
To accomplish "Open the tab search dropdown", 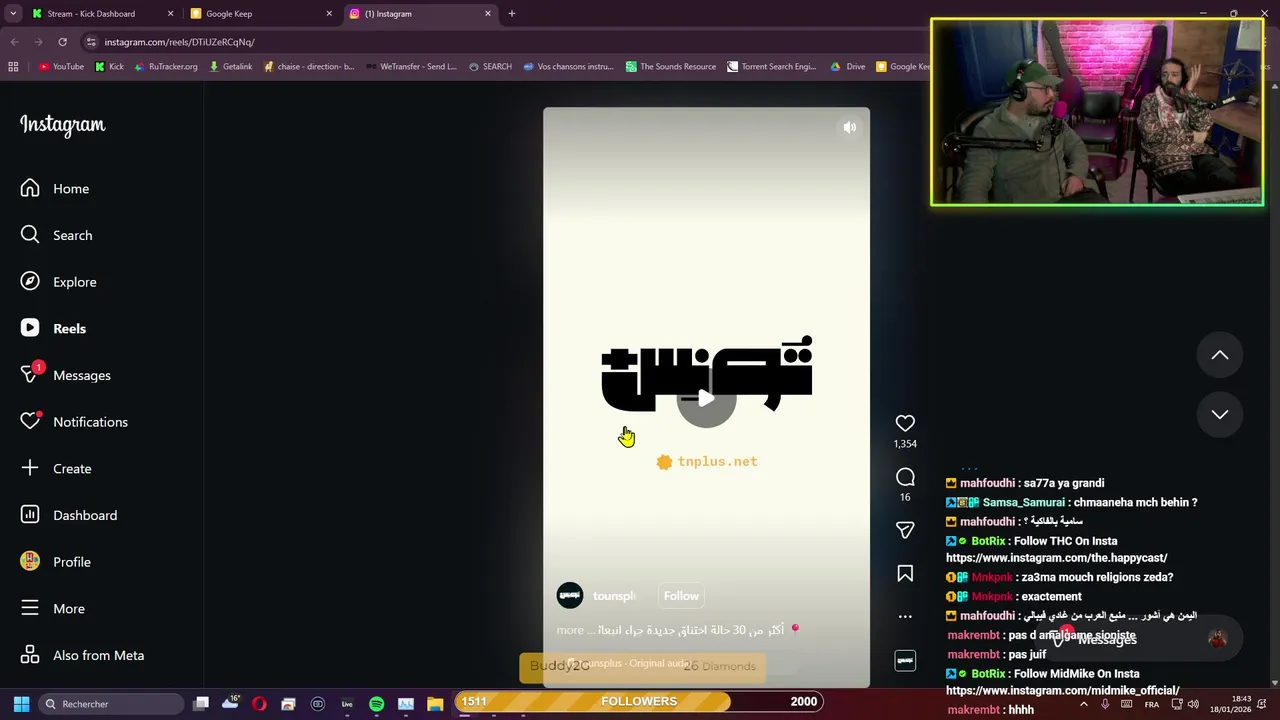I will tap(13, 14).
